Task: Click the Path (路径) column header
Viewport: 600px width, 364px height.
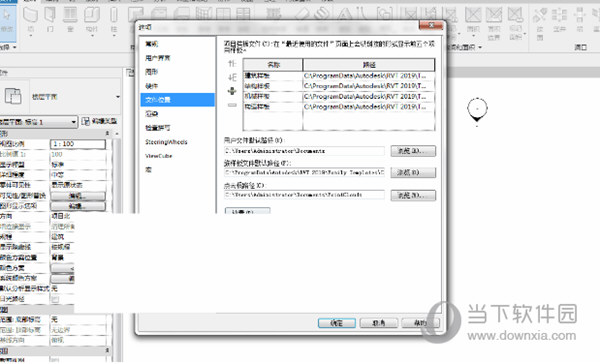Action: point(369,65)
